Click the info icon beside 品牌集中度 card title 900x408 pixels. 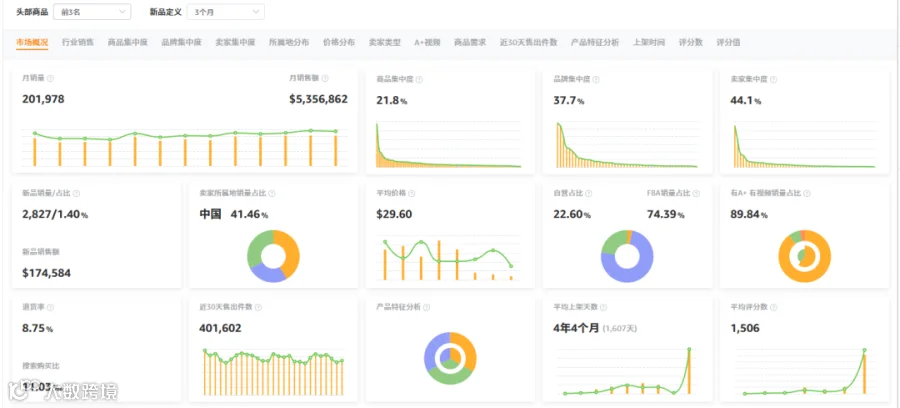596,80
